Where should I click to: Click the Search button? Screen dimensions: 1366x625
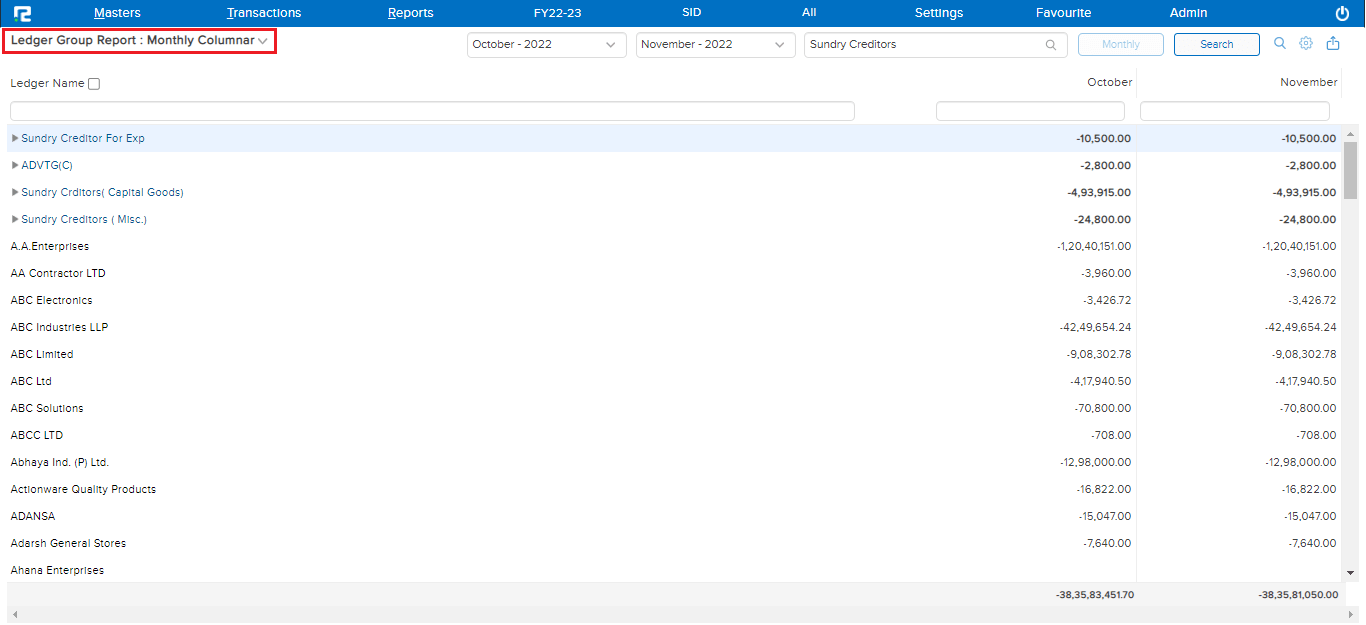pyautogui.click(x=1216, y=44)
